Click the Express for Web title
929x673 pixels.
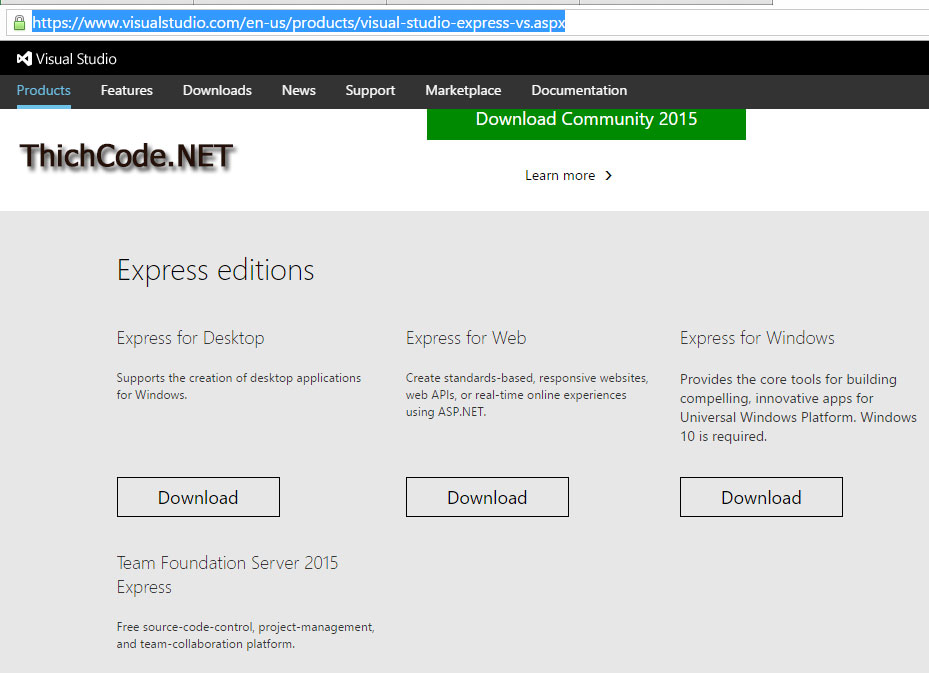pos(466,338)
